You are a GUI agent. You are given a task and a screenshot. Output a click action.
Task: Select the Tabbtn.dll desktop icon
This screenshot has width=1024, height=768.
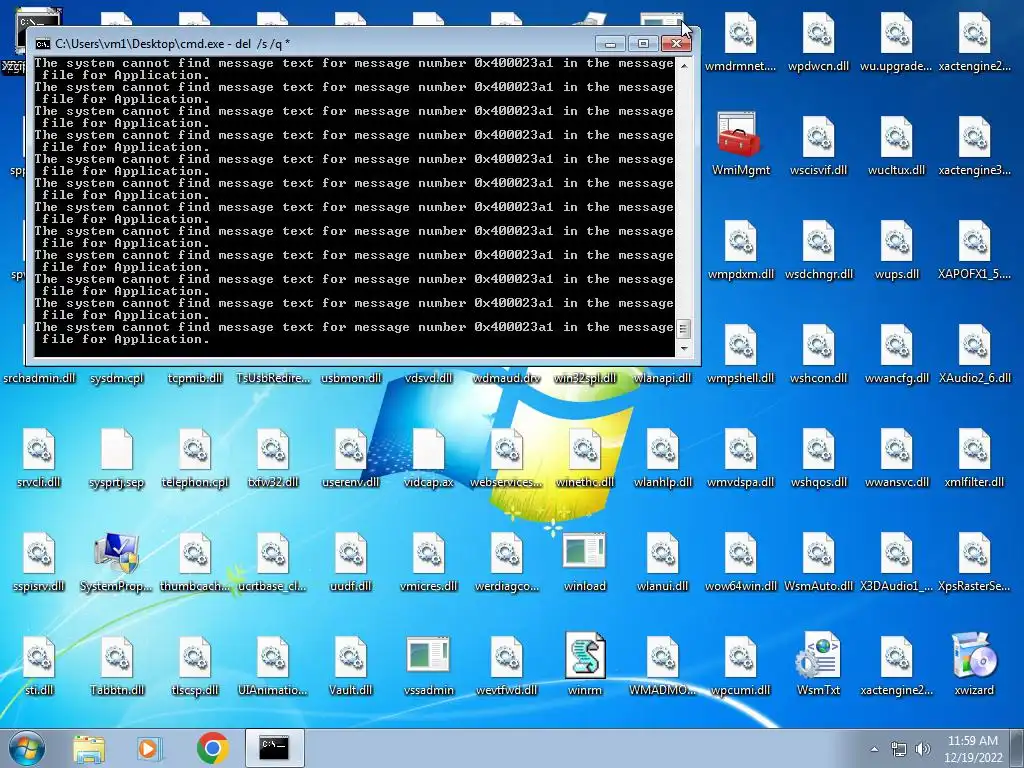click(116, 656)
